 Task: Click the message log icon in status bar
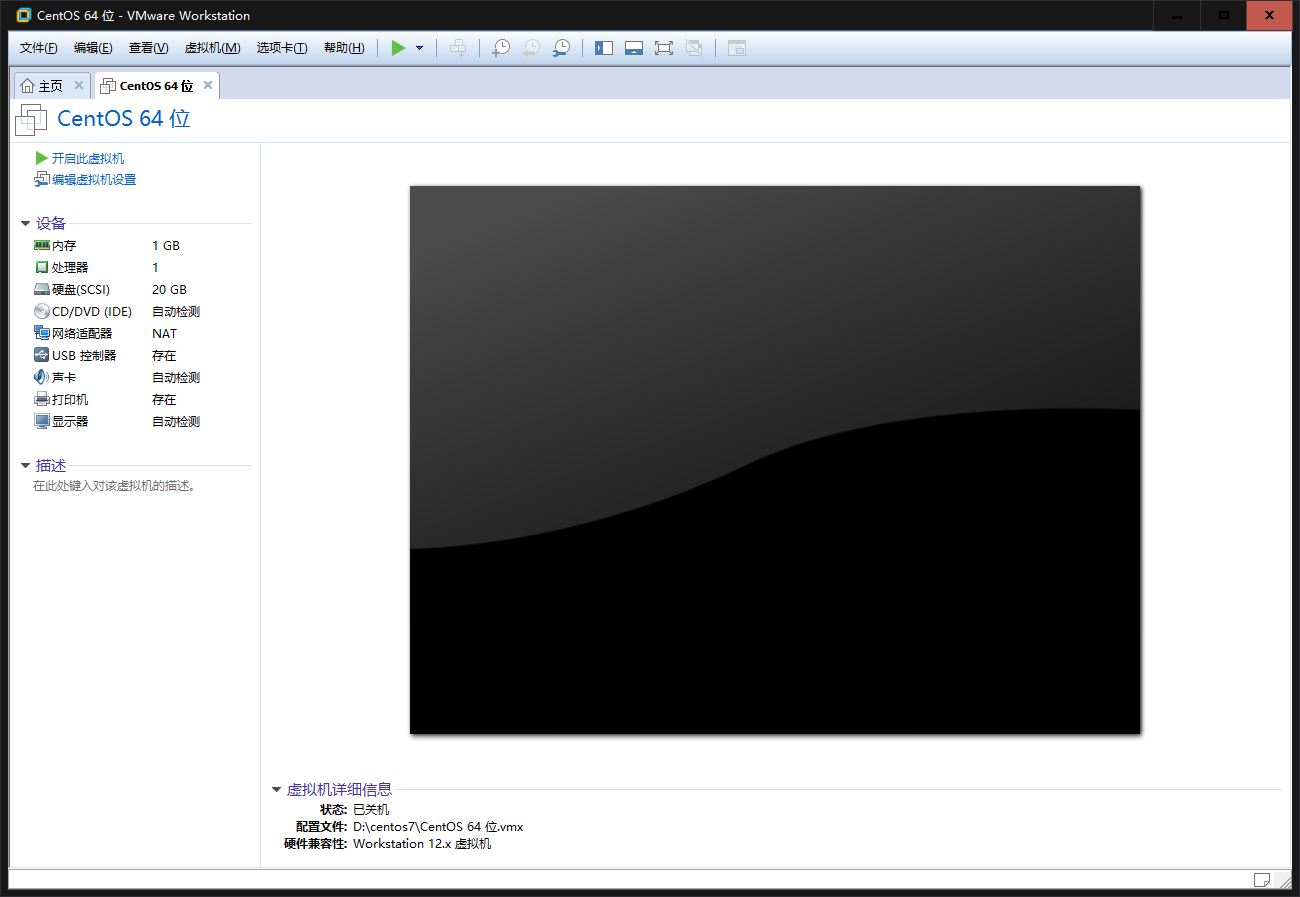(x=1262, y=879)
